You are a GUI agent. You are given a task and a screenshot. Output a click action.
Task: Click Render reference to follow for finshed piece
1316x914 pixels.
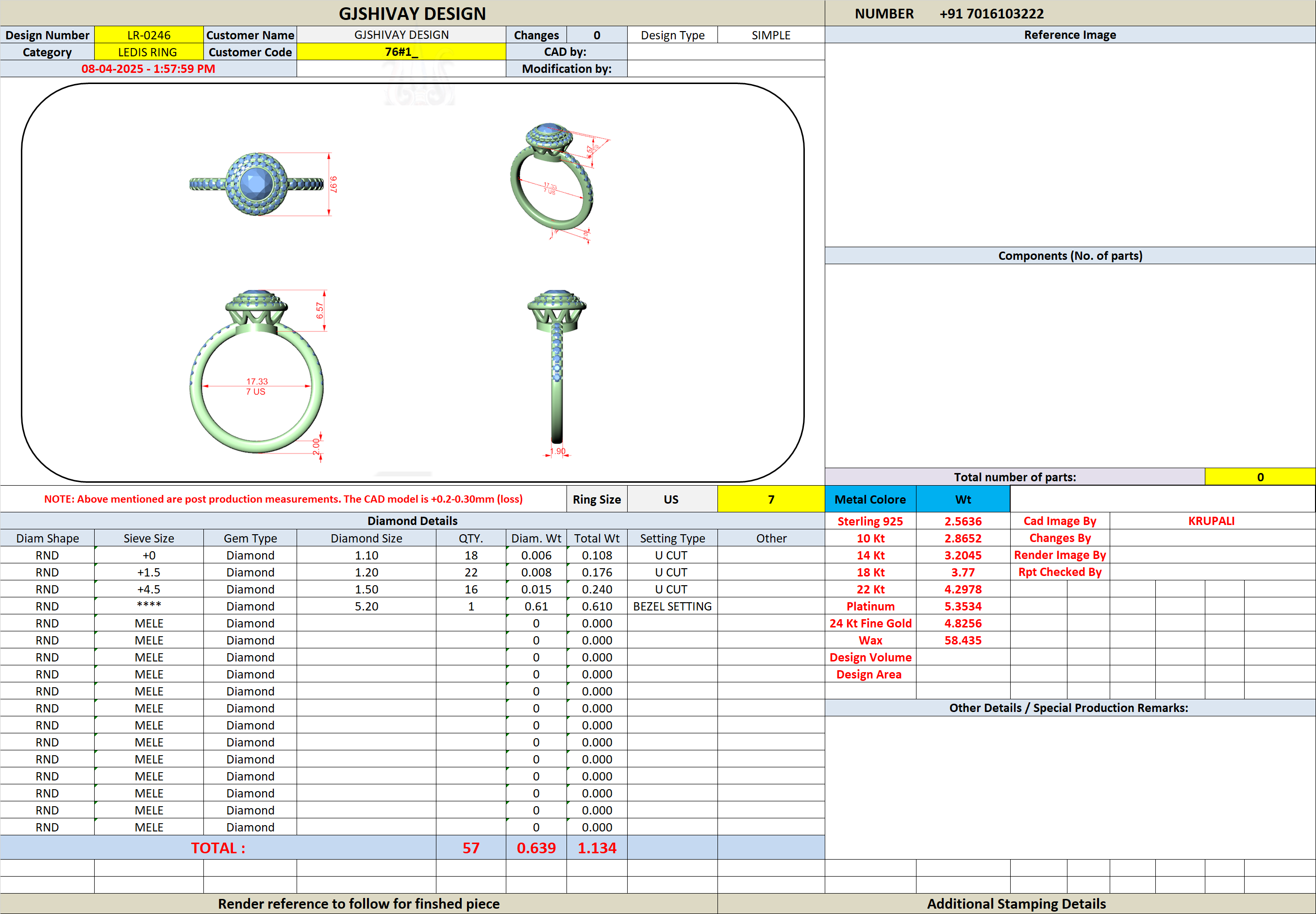[x=359, y=904]
